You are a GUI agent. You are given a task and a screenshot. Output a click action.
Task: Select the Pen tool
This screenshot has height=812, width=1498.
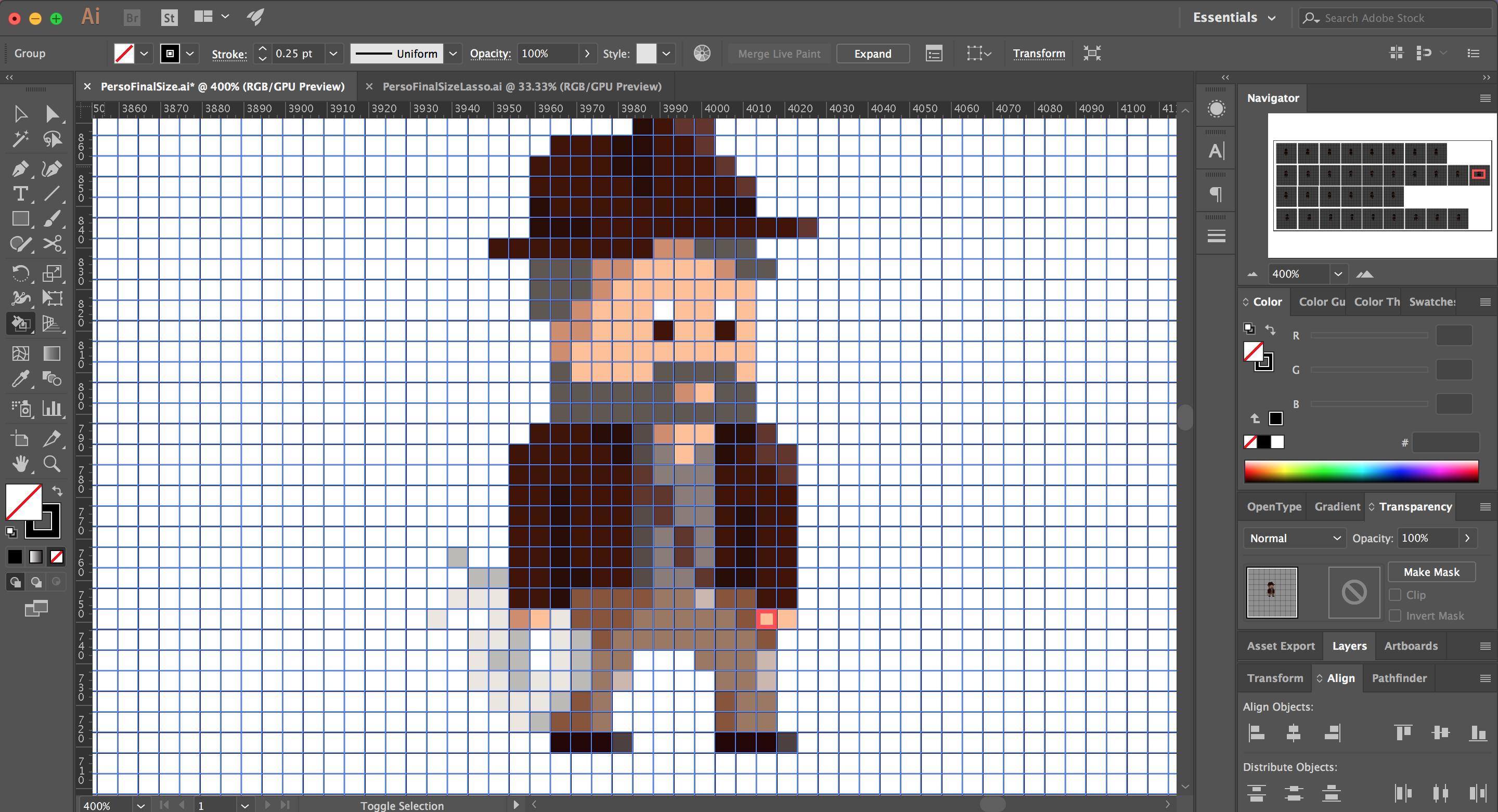(20, 169)
